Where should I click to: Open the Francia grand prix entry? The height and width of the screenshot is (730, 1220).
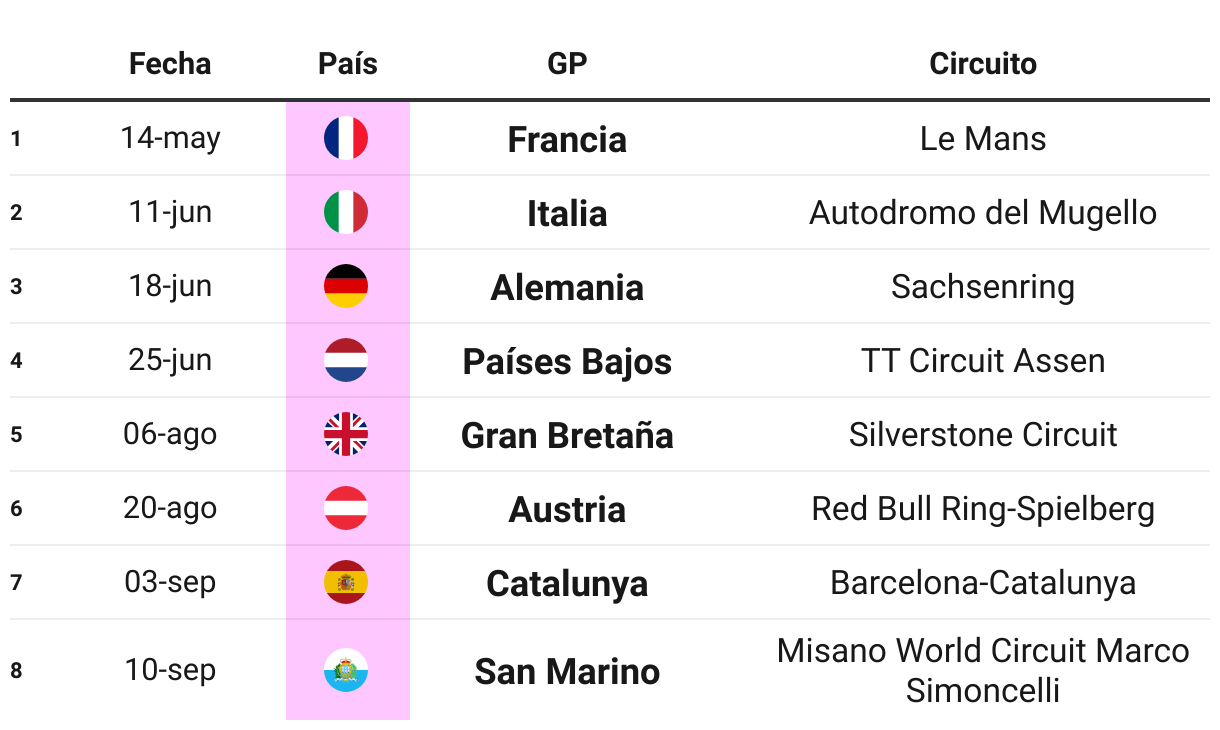tap(567, 140)
